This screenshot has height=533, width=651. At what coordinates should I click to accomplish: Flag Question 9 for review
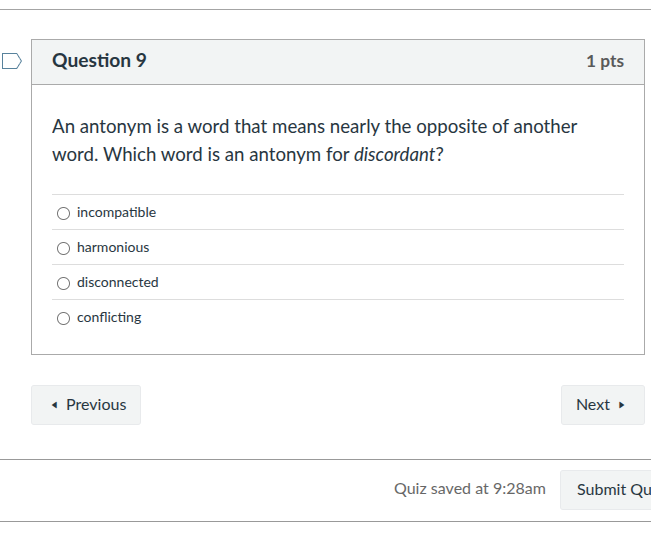pos(11,61)
